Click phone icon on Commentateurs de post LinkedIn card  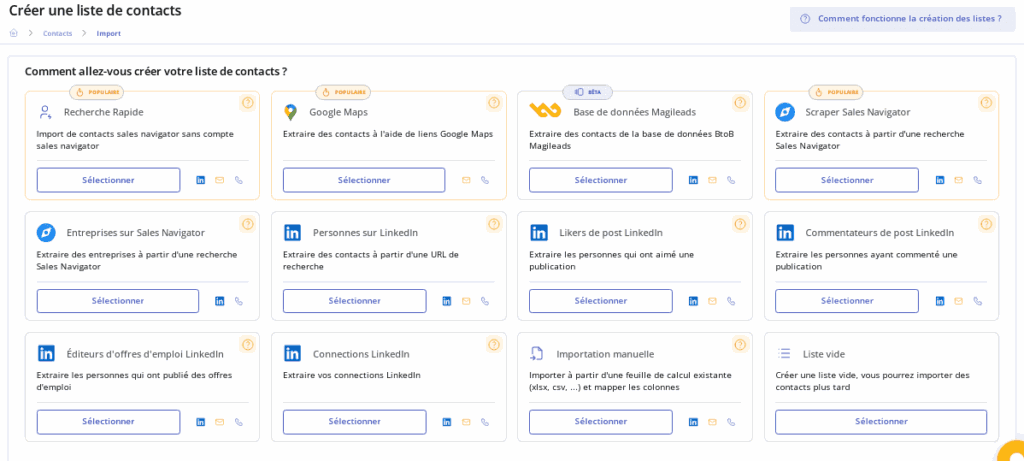(x=977, y=301)
